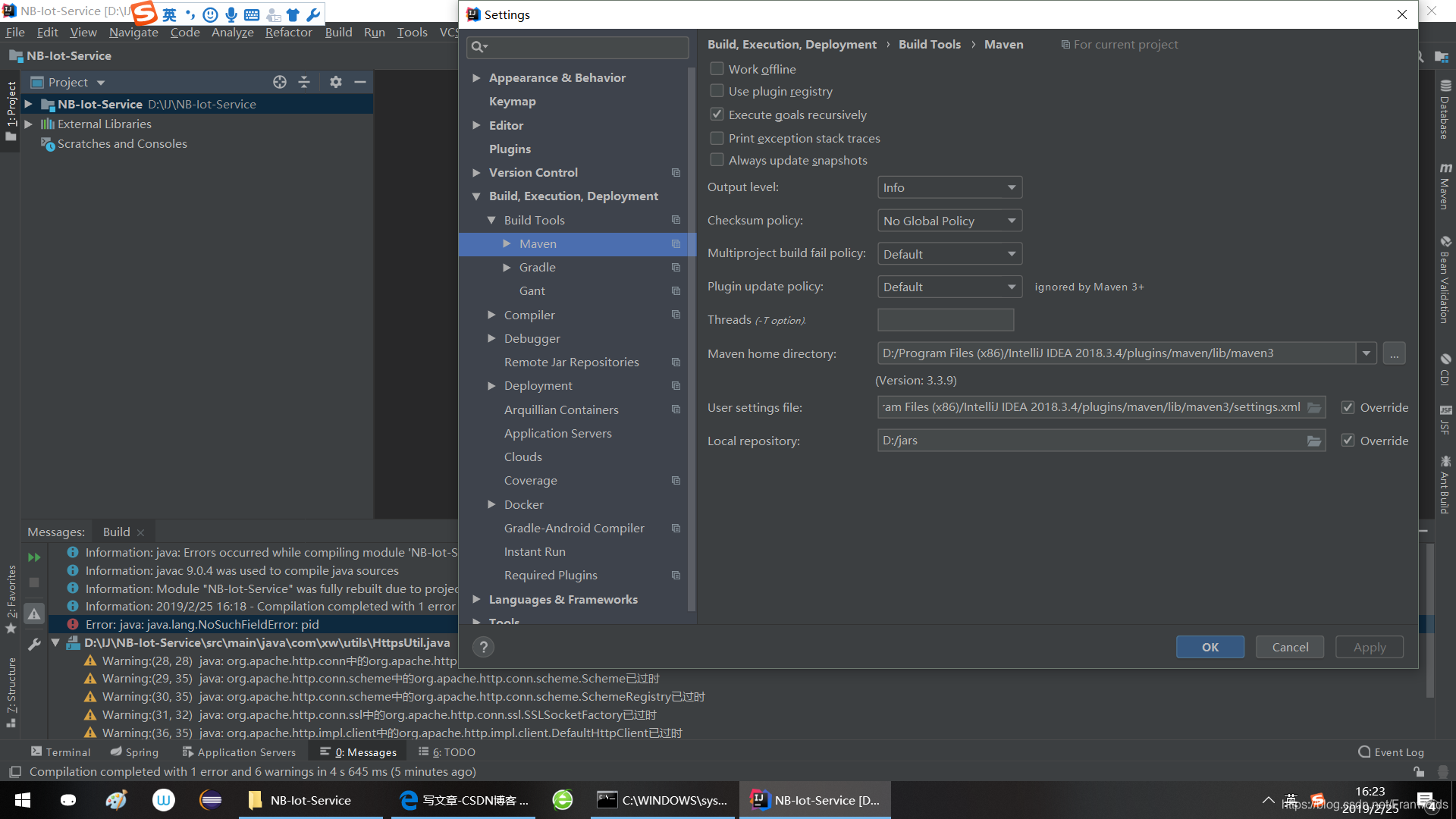Open the Event Log from status bar
This screenshot has width=1456, height=819.
tap(1391, 752)
